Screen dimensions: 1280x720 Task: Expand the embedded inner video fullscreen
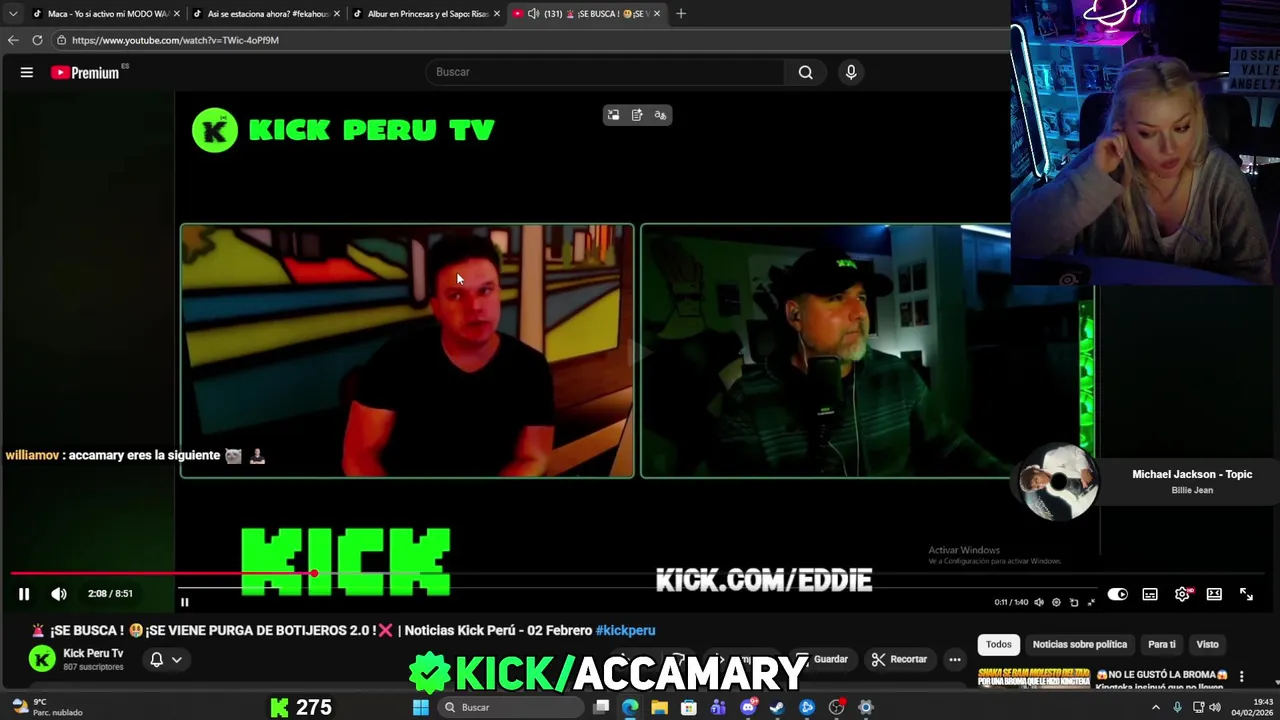pos(1091,602)
